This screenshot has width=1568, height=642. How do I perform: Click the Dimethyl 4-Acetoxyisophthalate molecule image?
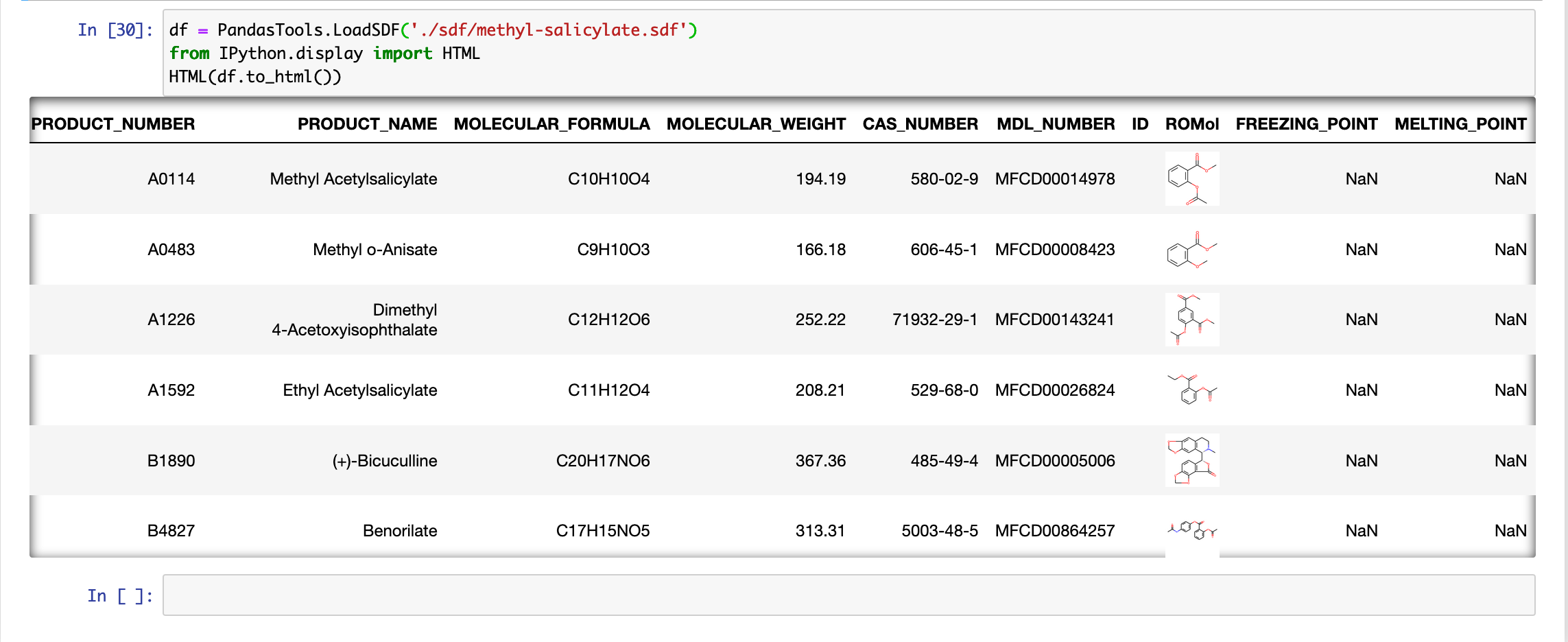(x=1192, y=320)
